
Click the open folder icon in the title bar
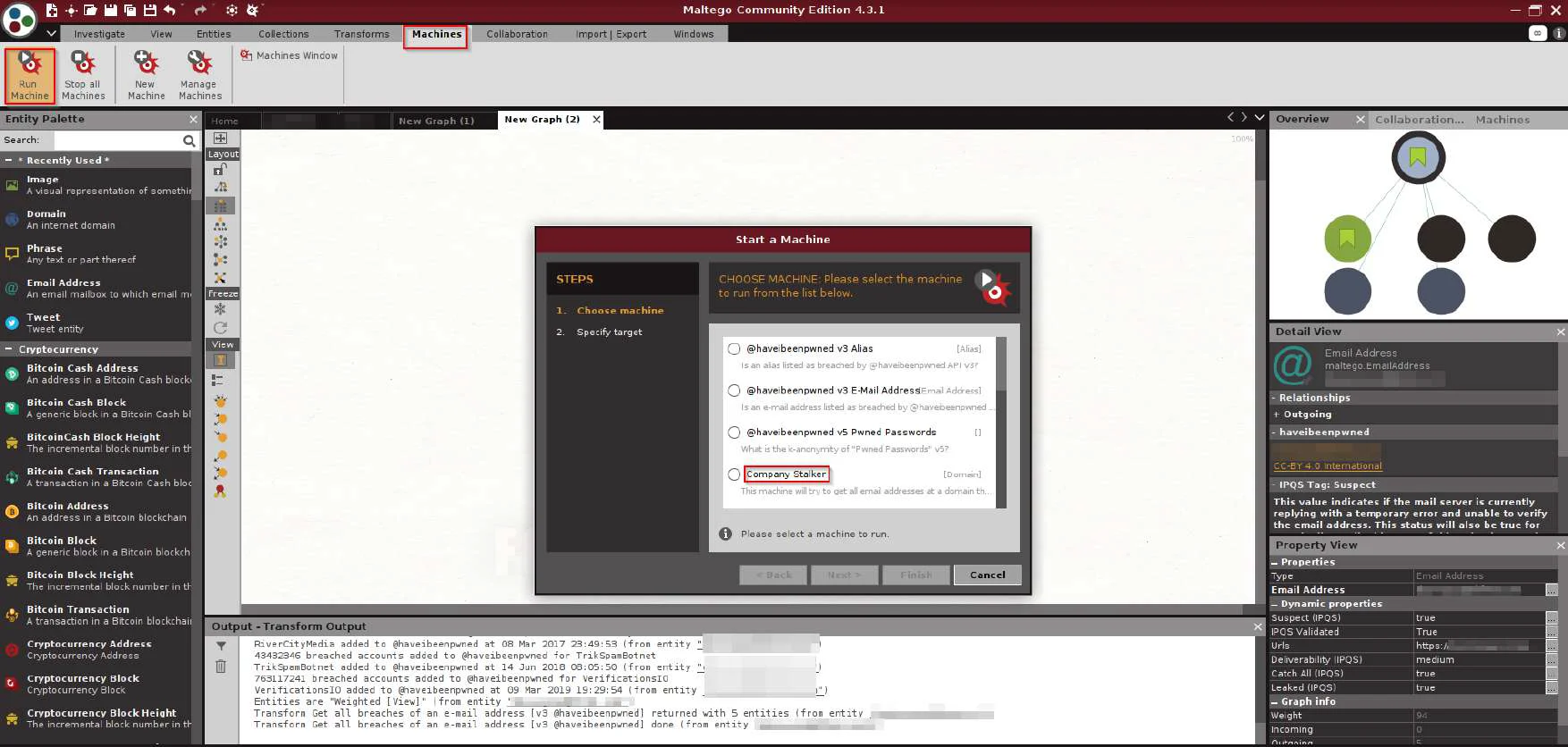pyautogui.click(x=90, y=10)
